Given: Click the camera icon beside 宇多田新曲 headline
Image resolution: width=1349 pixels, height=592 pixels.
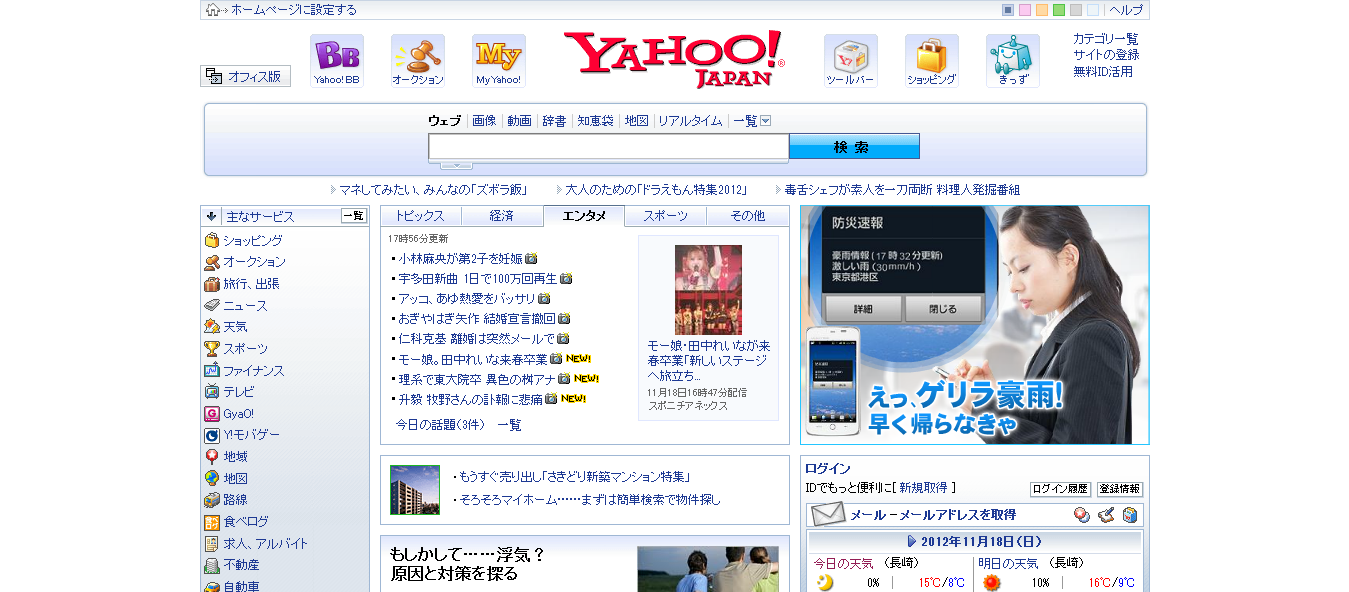Looking at the screenshot, I should tap(566, 278).
